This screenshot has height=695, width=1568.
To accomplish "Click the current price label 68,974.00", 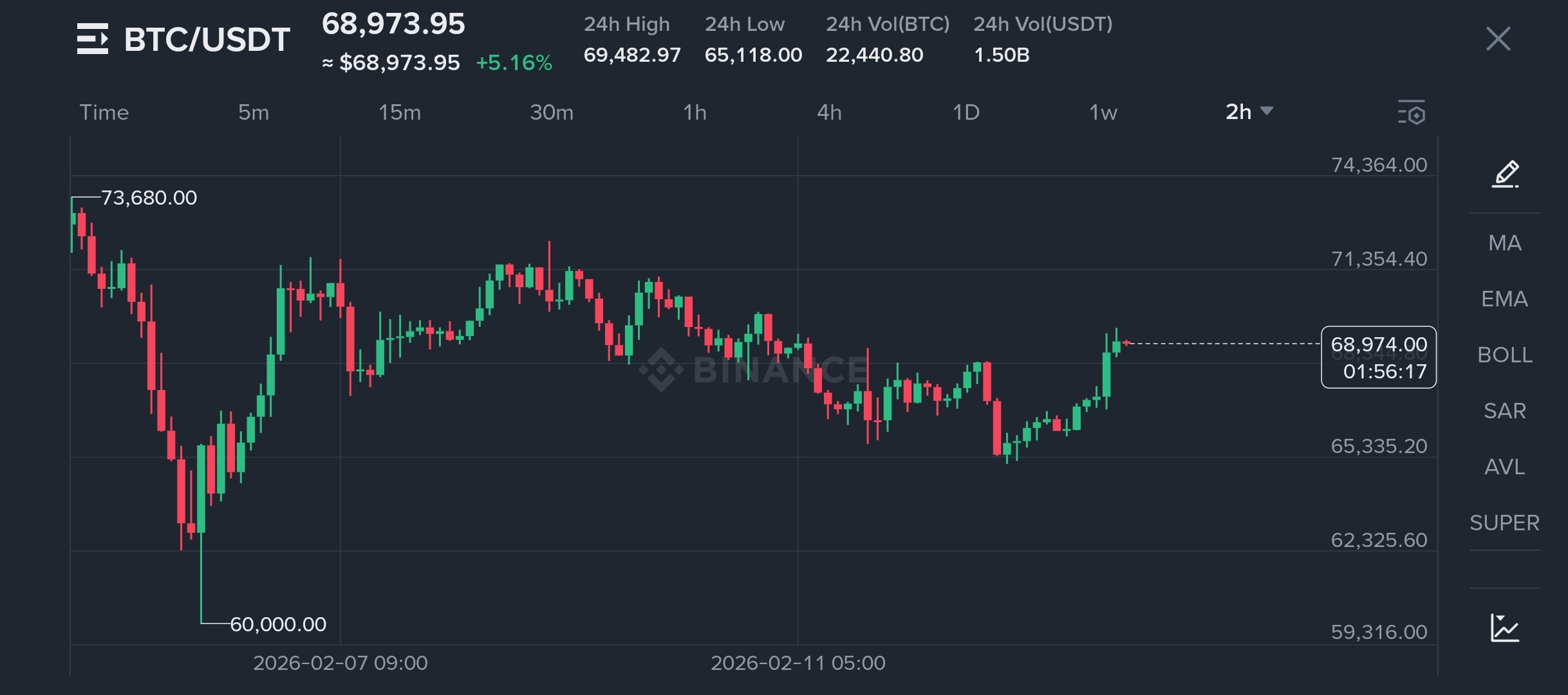I will point(1378,345).
